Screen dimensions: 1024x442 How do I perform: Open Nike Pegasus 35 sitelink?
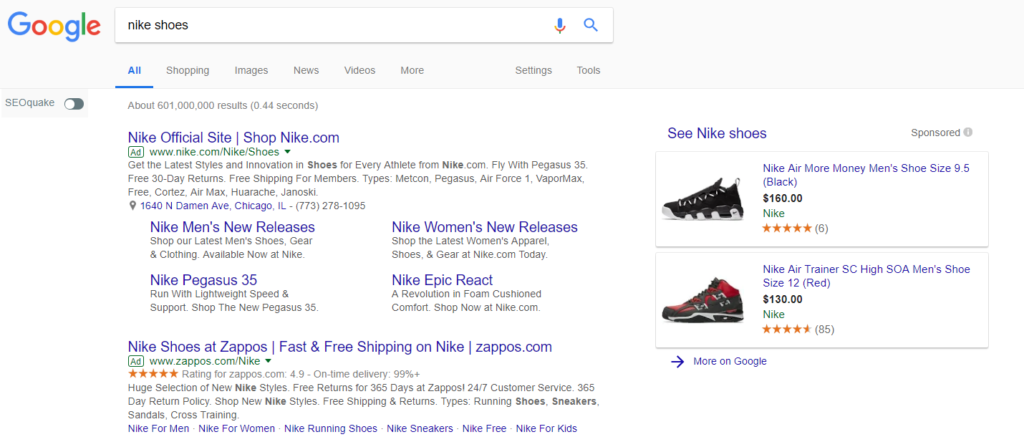click(204, 280)
